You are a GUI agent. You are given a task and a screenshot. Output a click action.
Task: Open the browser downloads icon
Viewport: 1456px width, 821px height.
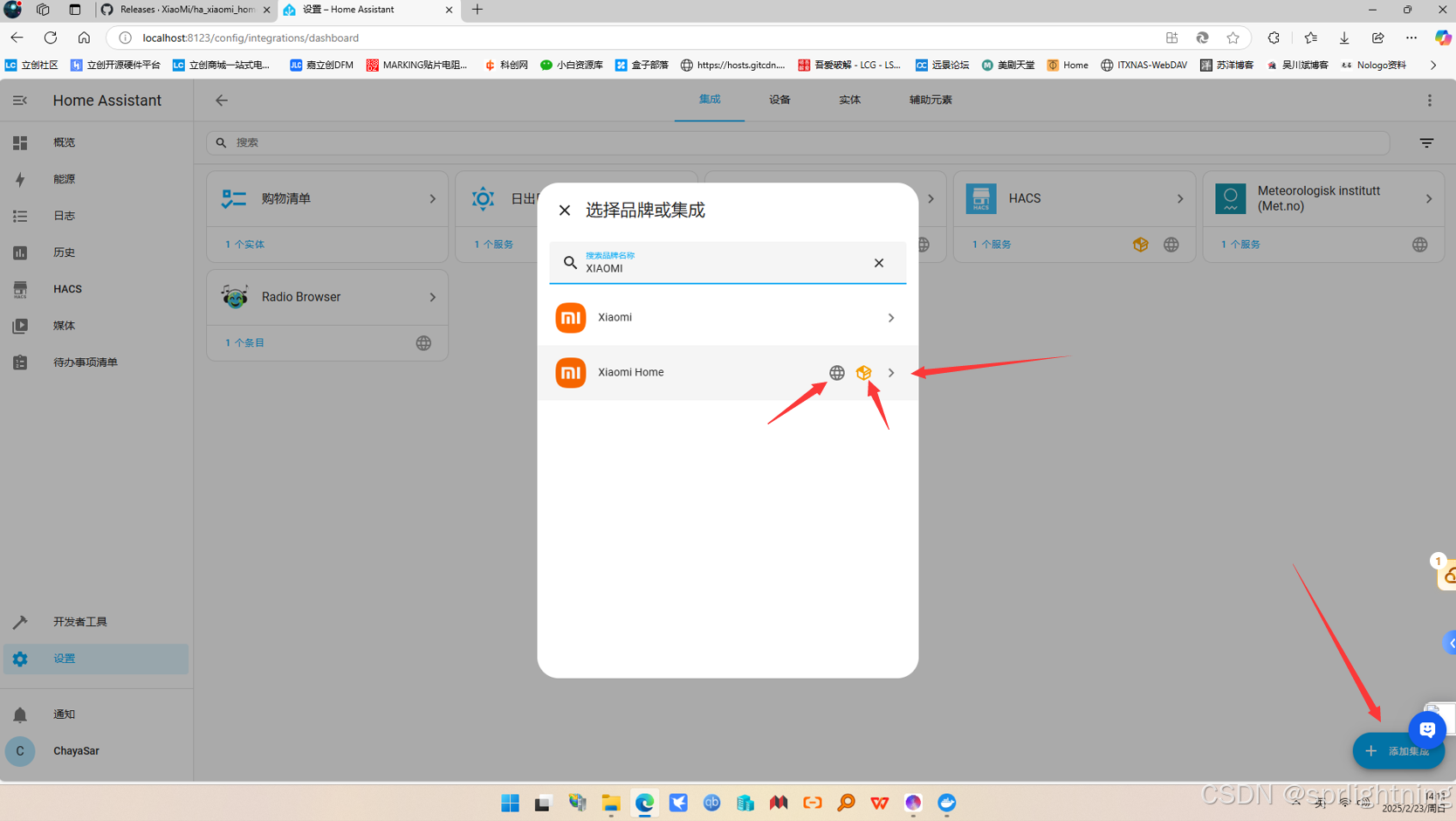point(1344,38)
